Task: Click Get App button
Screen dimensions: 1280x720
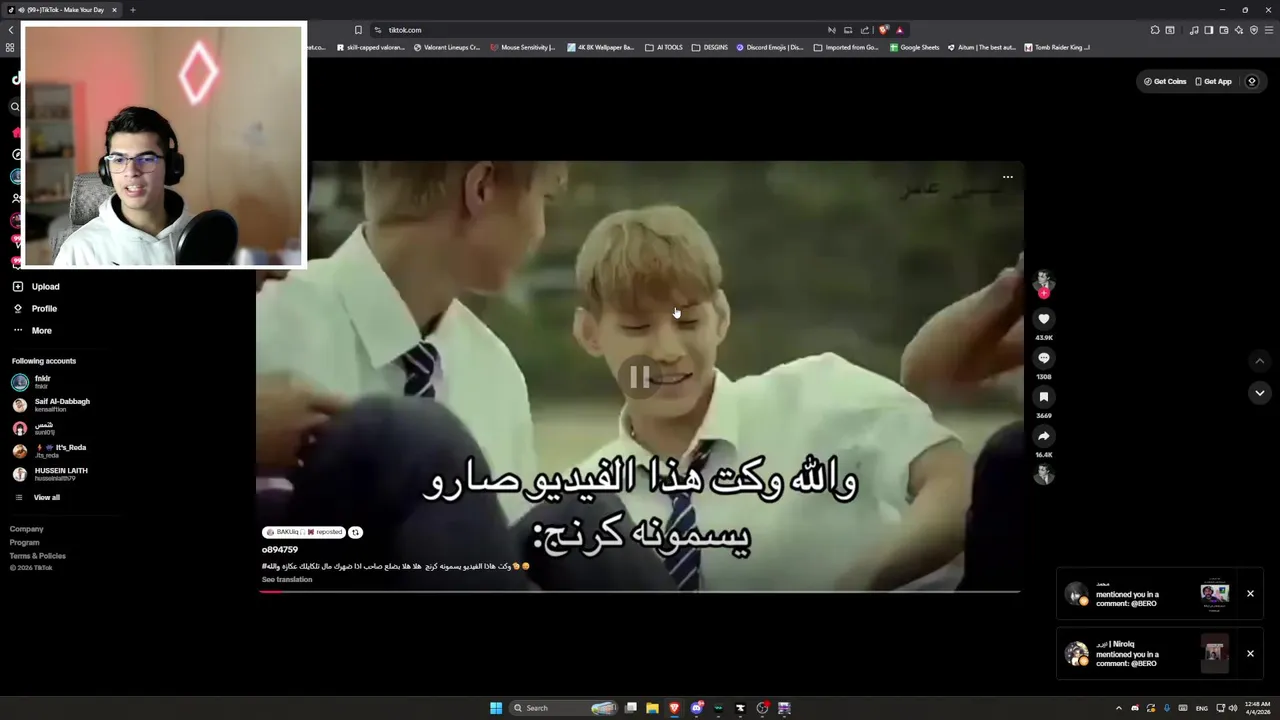Action: [1214, 81]
